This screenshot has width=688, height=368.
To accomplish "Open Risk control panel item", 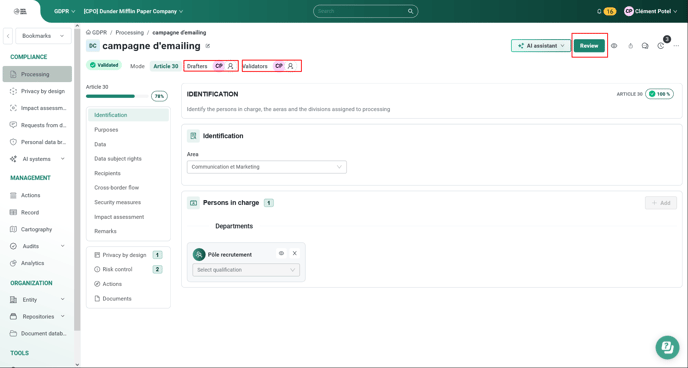I will pos(128,269).
